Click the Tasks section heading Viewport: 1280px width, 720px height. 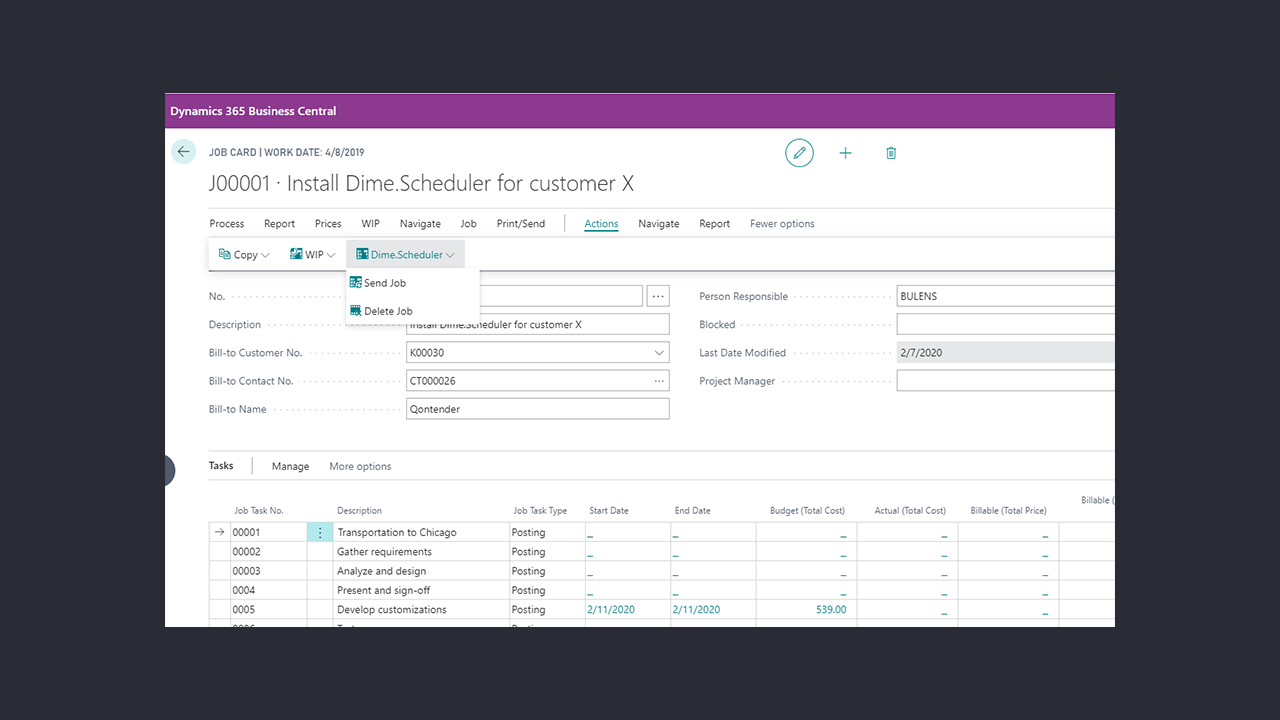pyautogui.click(x=221, y=466)
